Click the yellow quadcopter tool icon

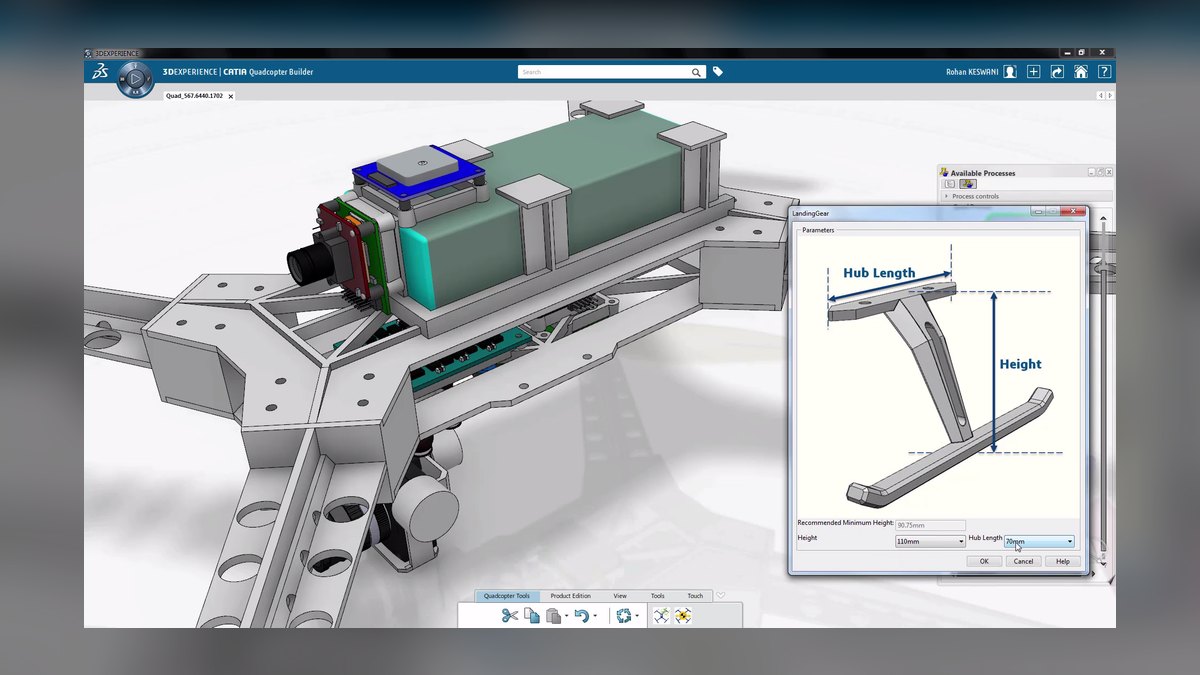click(x=683, y=616)
